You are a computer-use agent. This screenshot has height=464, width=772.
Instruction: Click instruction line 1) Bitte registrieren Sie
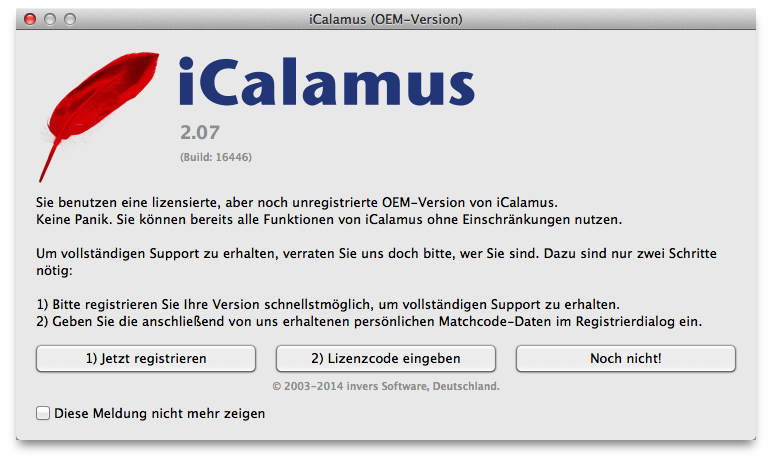point(328,304)
